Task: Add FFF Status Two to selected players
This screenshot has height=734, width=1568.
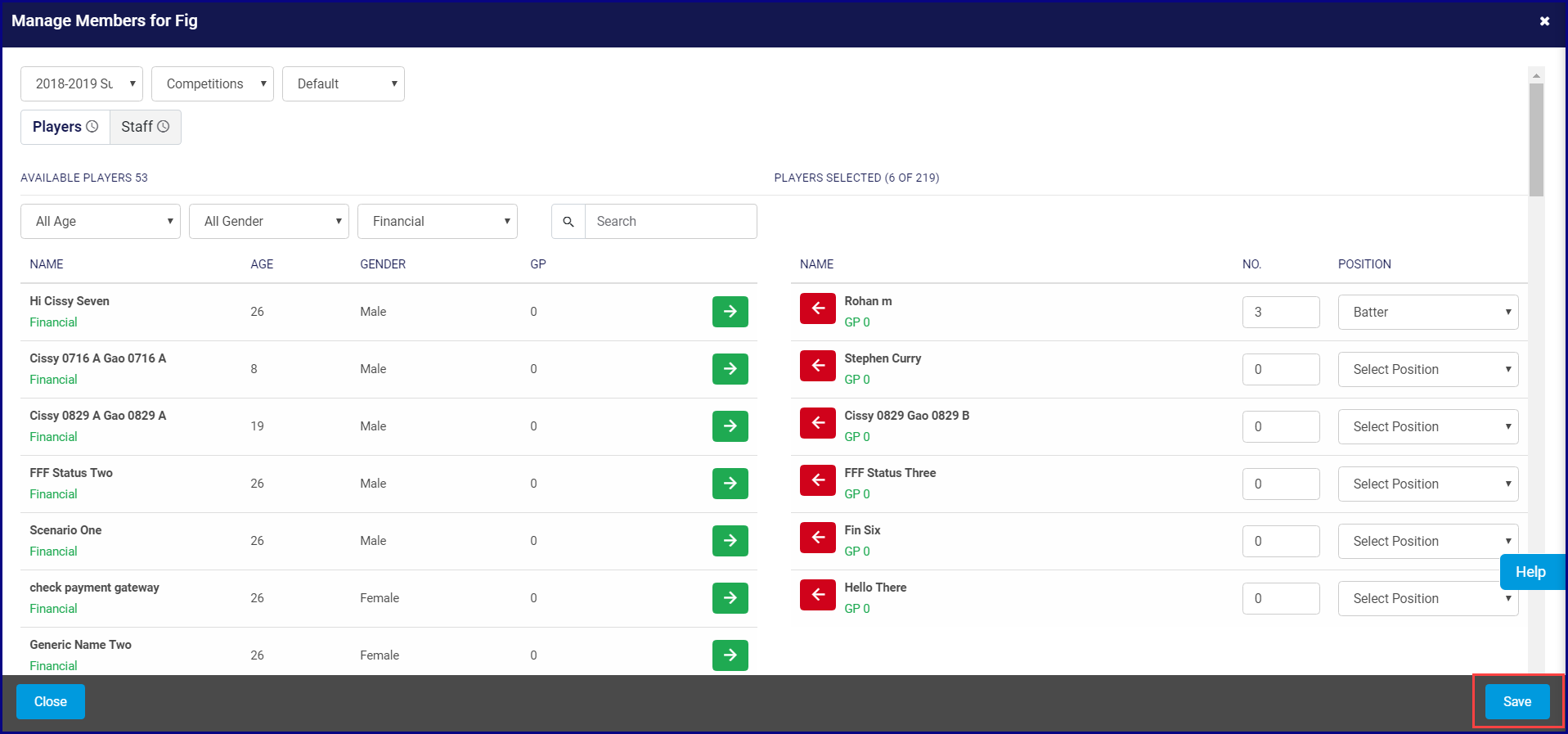Action: (730, 484)
